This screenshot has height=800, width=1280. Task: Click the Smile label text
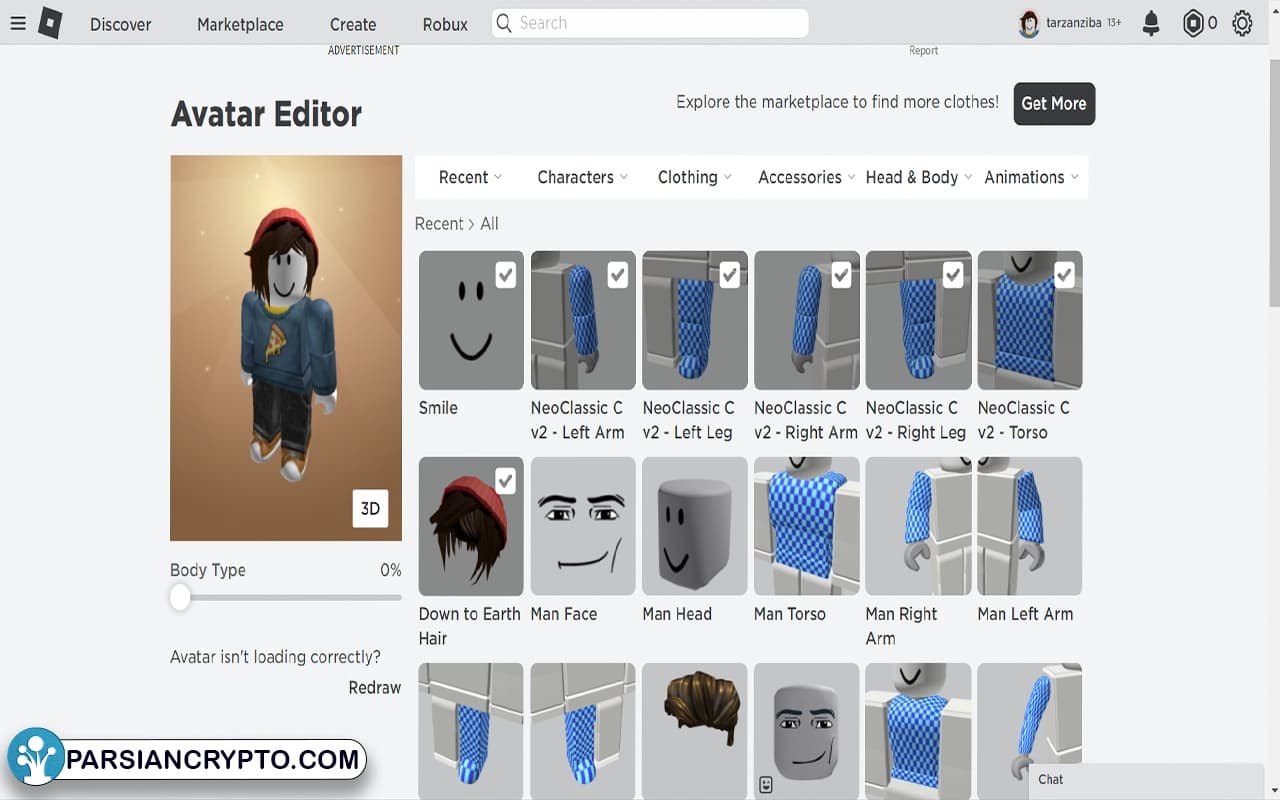tap(438, 408)
